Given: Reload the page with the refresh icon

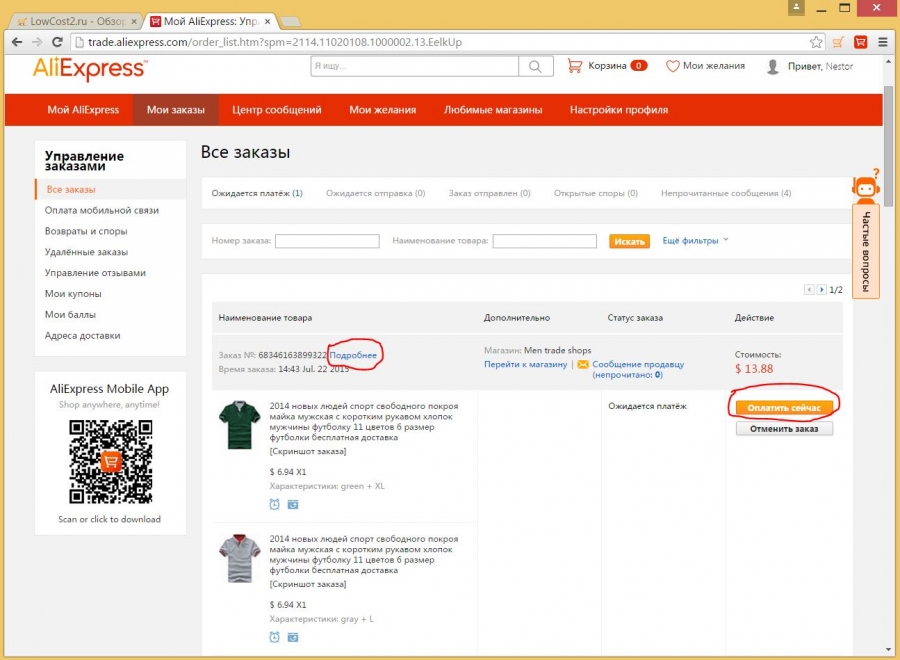Looking at the screenshot, I should pos(57,42).
